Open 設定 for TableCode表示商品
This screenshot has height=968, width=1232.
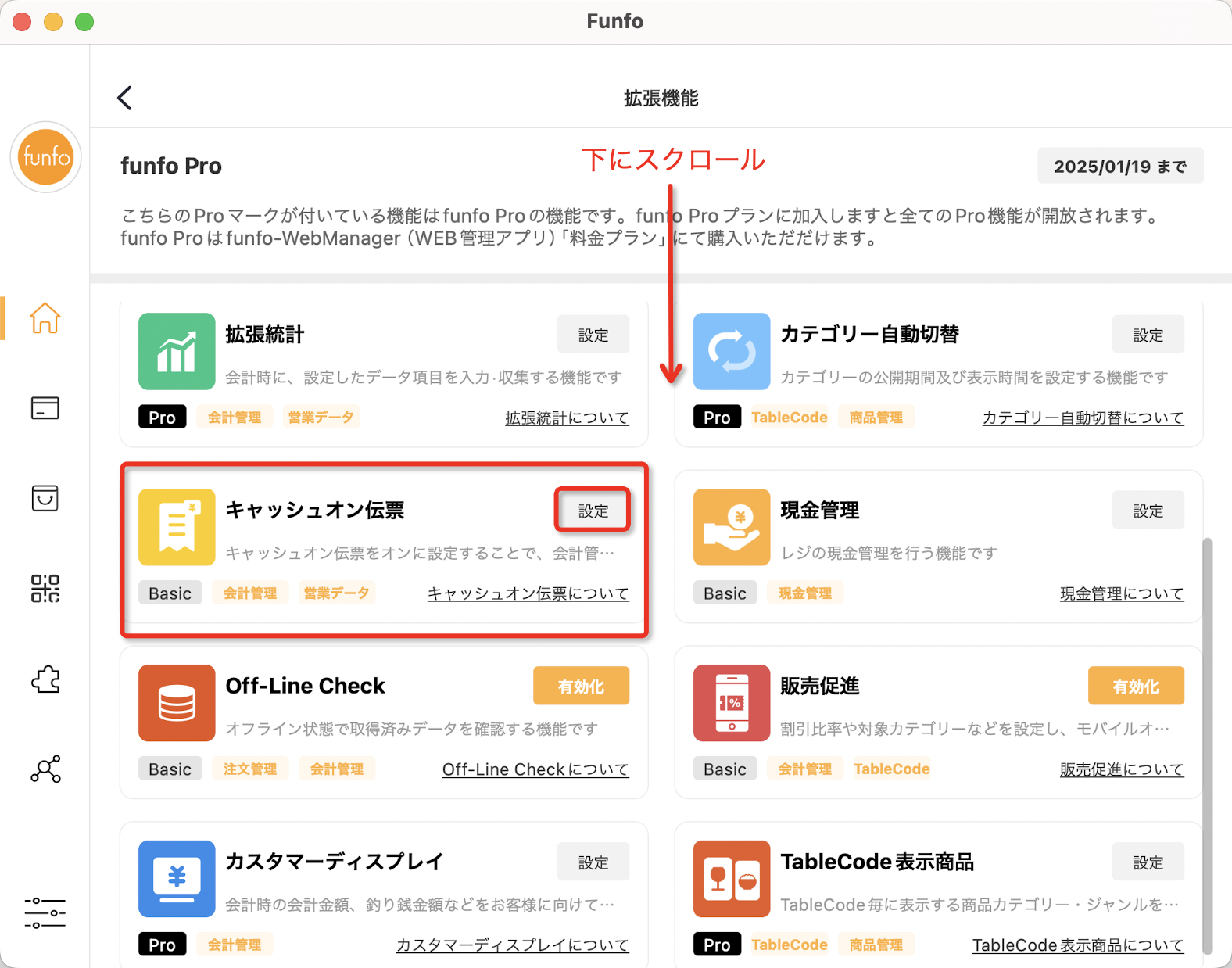coord(1148,862)
